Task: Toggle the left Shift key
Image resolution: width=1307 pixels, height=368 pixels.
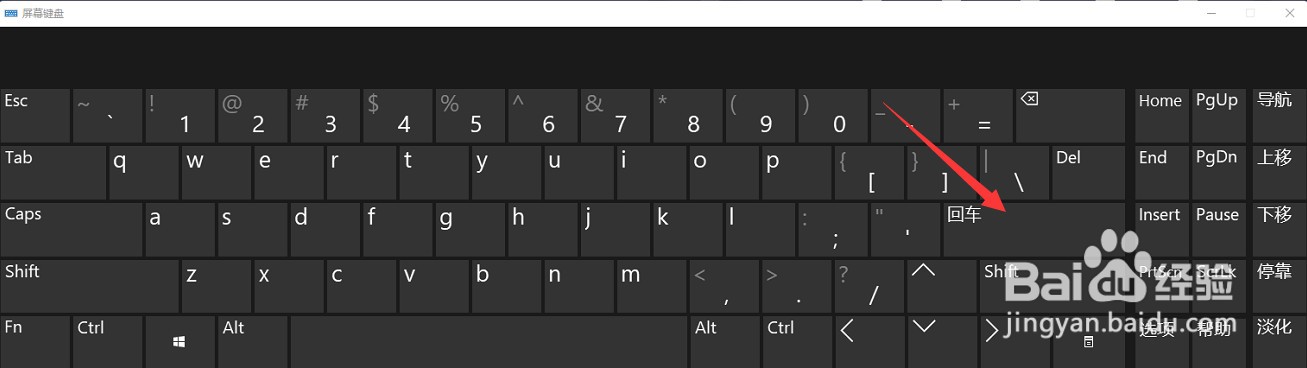Action: point(89,285)
